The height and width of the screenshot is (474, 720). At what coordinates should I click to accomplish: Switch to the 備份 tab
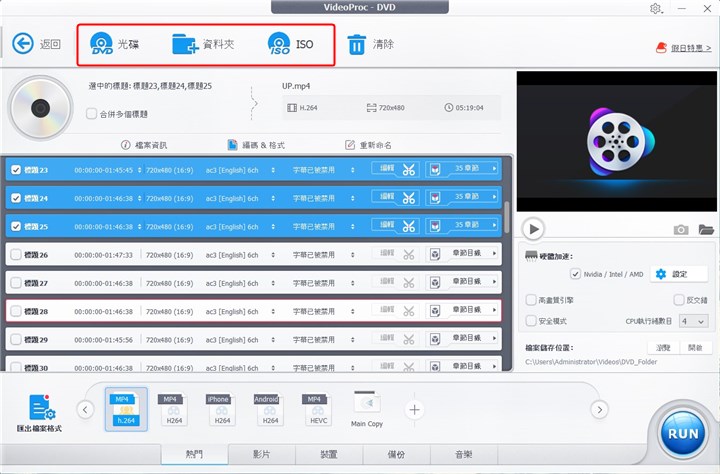(x=396, y=454)
